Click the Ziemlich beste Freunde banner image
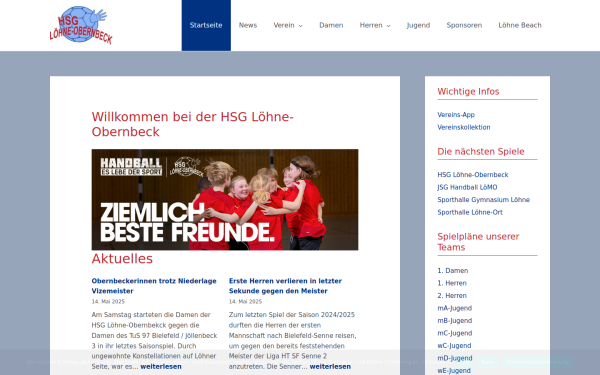This screenshot has width=600, height=375. [225, 199]
